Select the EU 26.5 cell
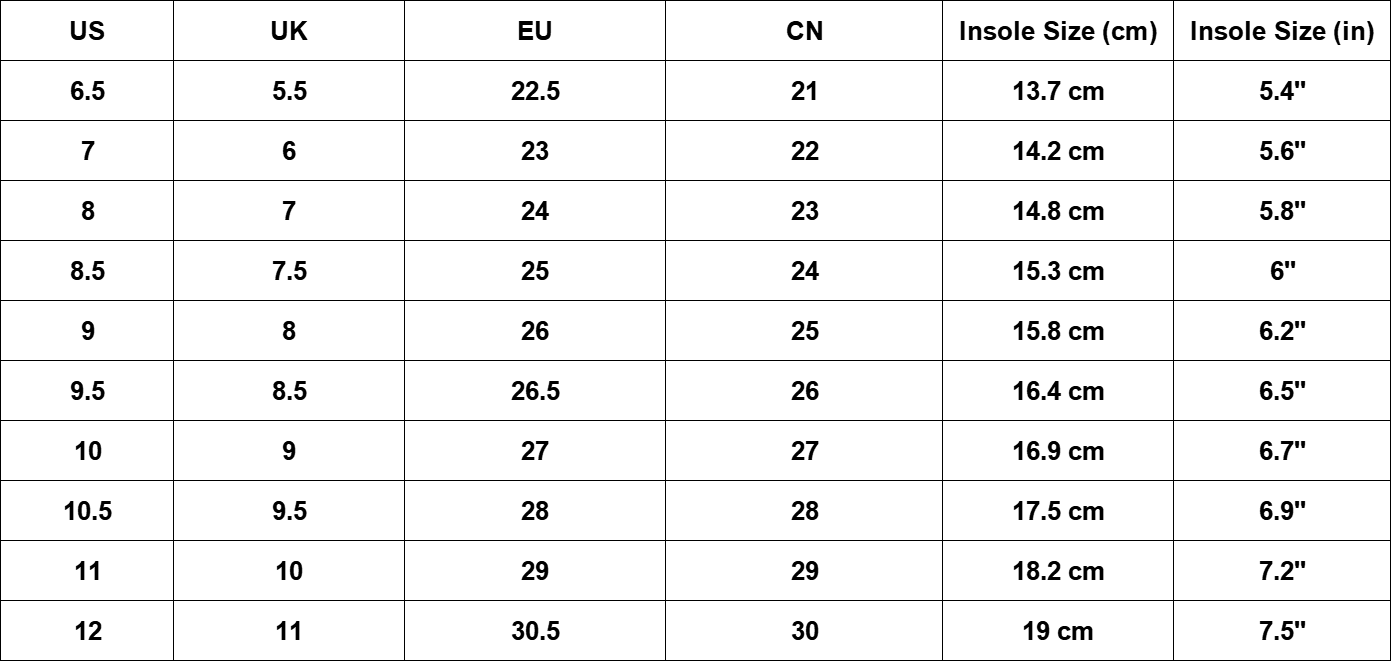1392x662 pixels. (x=535, y=391)
